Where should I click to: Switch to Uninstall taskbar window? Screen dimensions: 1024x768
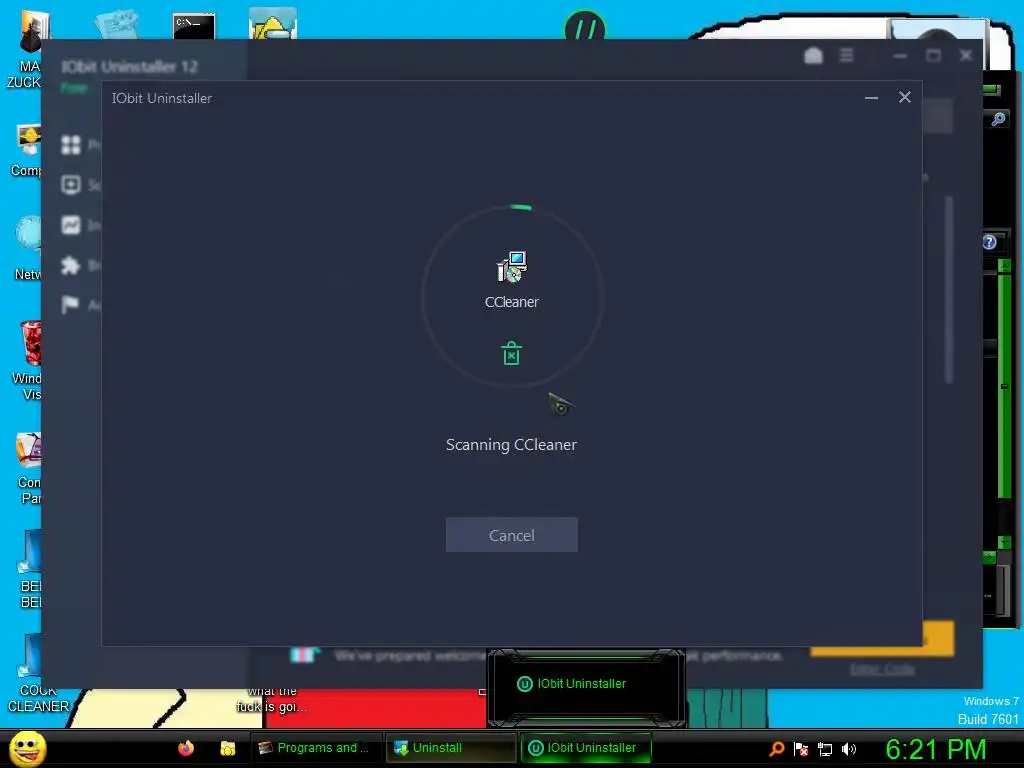451,748
